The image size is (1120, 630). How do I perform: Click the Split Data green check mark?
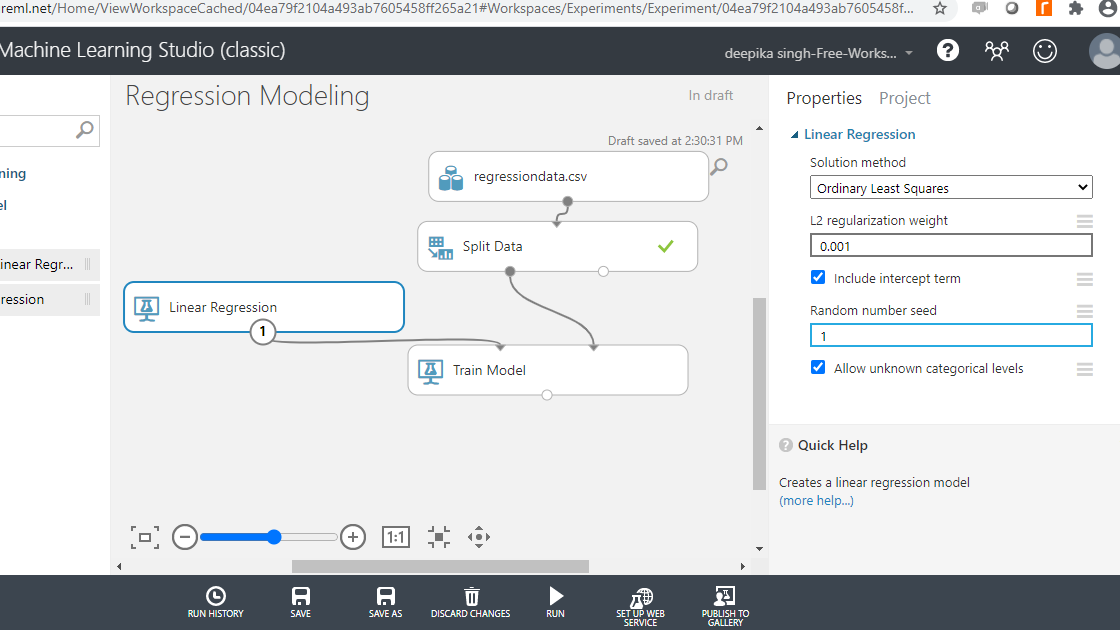[x=666, y=246]
